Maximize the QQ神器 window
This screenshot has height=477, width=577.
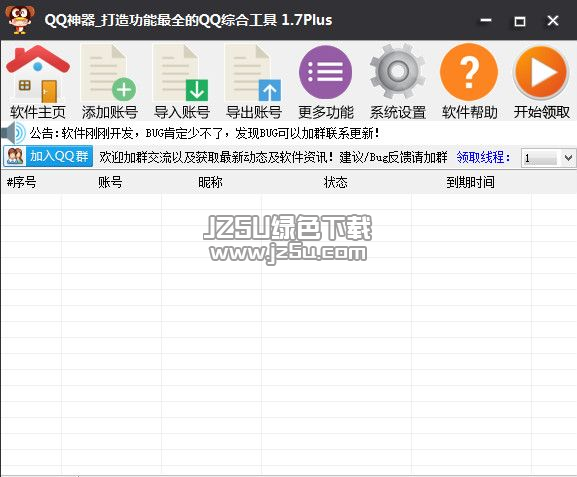pos(519,21)
